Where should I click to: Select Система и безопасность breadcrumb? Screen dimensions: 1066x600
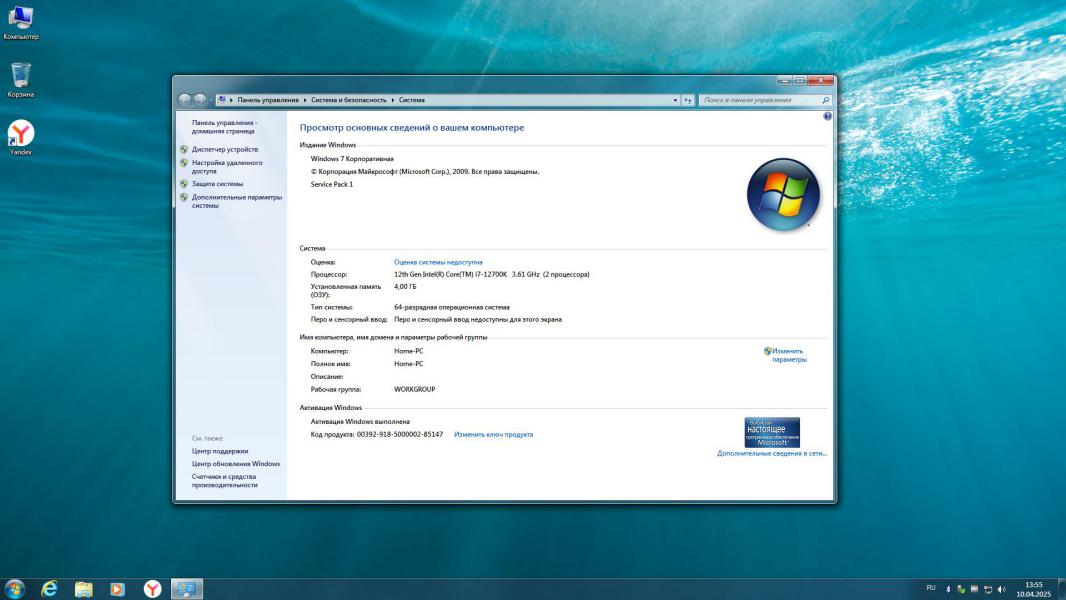(349, 100)
